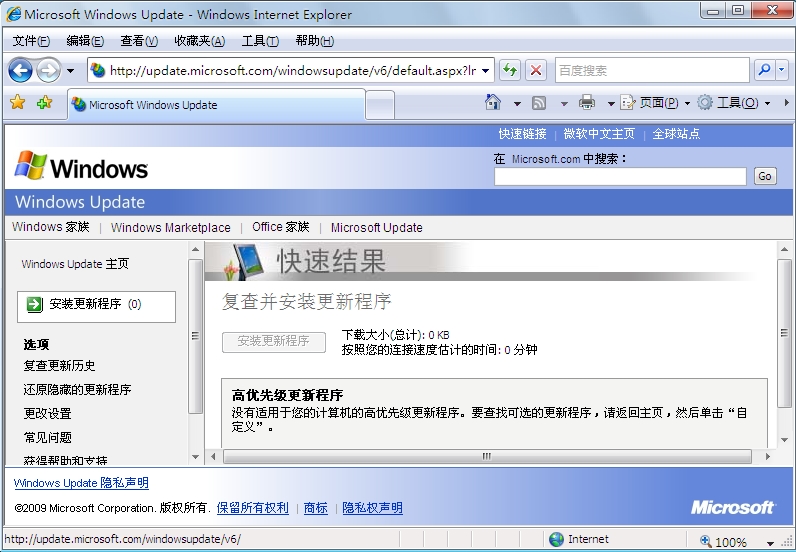Click the Print icon
The height and width of the screenshot is (552, 796).
(587, 103)
